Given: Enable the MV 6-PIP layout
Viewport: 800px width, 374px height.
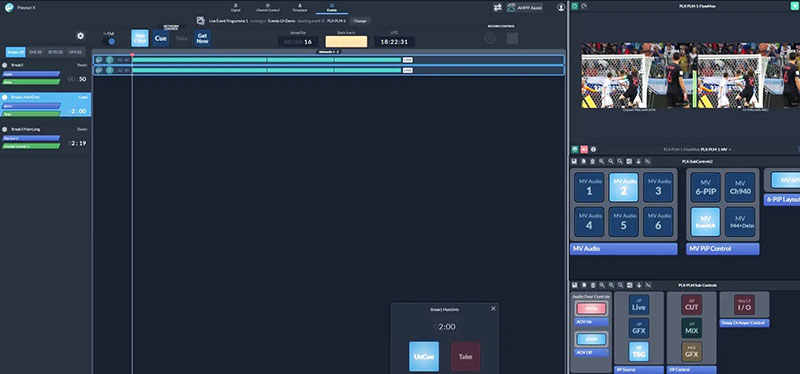Looking at the screenshot, I should (x=706, y=187).
